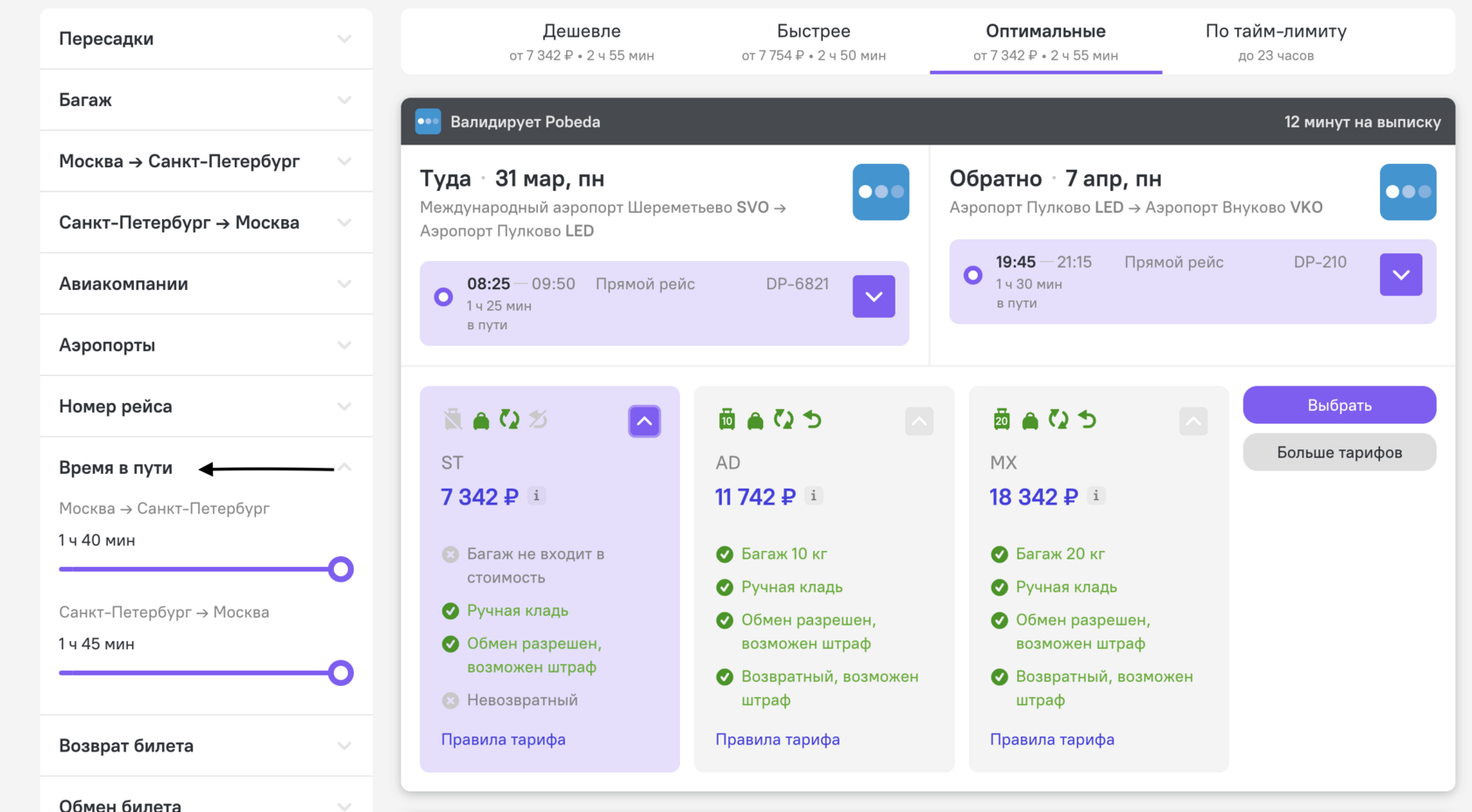Click the Больше тарифов button
Image resolution: width=1472 pixels, height=812 pixels.
pyautogui.click(x=1340, y=452)
